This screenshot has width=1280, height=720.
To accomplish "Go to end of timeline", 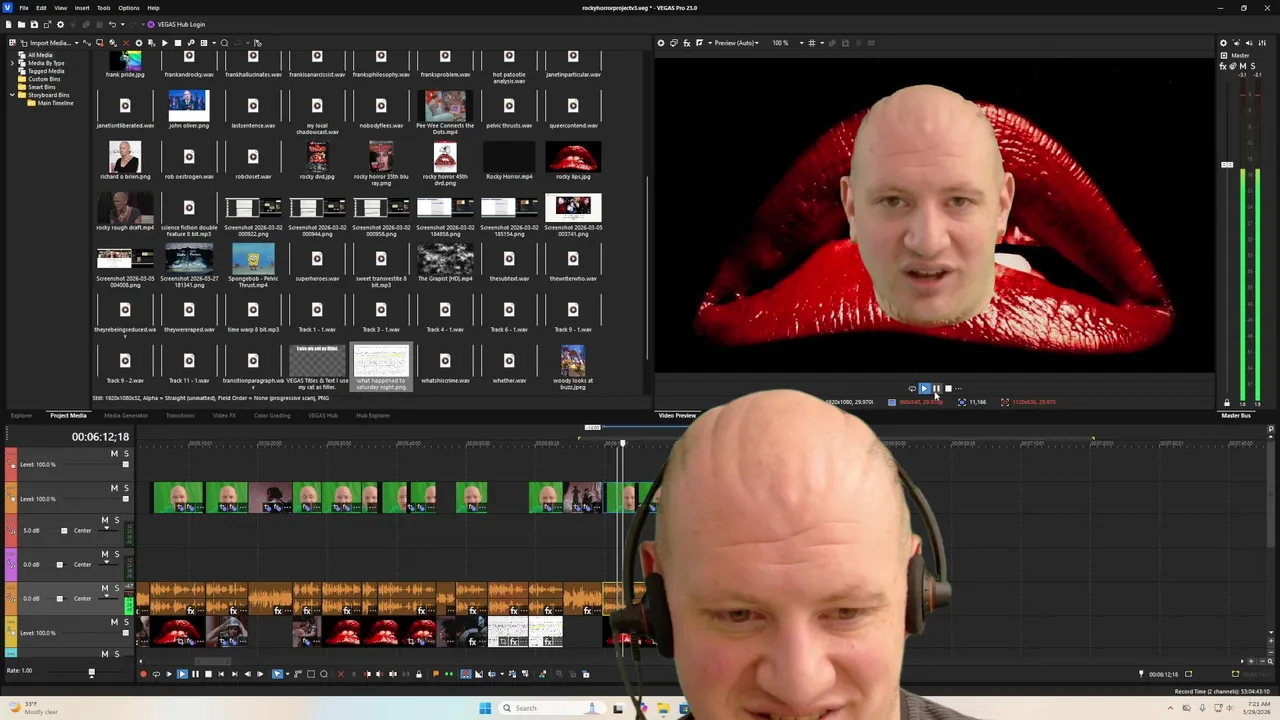I will tap(235, 674).
